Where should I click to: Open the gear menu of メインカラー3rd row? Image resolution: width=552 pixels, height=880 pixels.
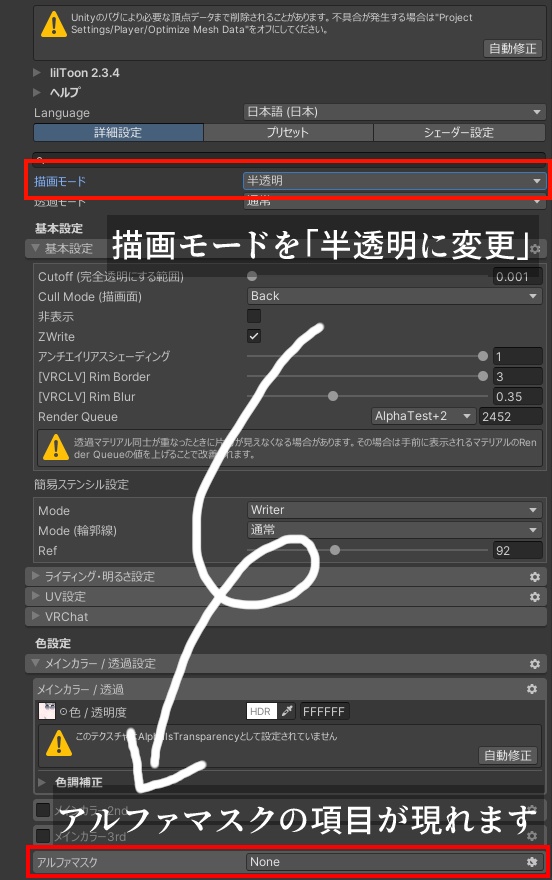coord(532,836)
